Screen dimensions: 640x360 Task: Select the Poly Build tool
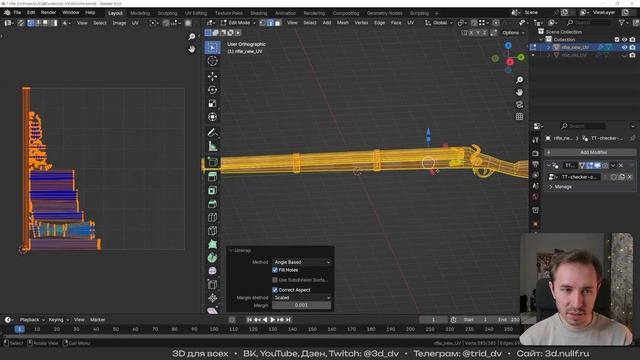212,244
